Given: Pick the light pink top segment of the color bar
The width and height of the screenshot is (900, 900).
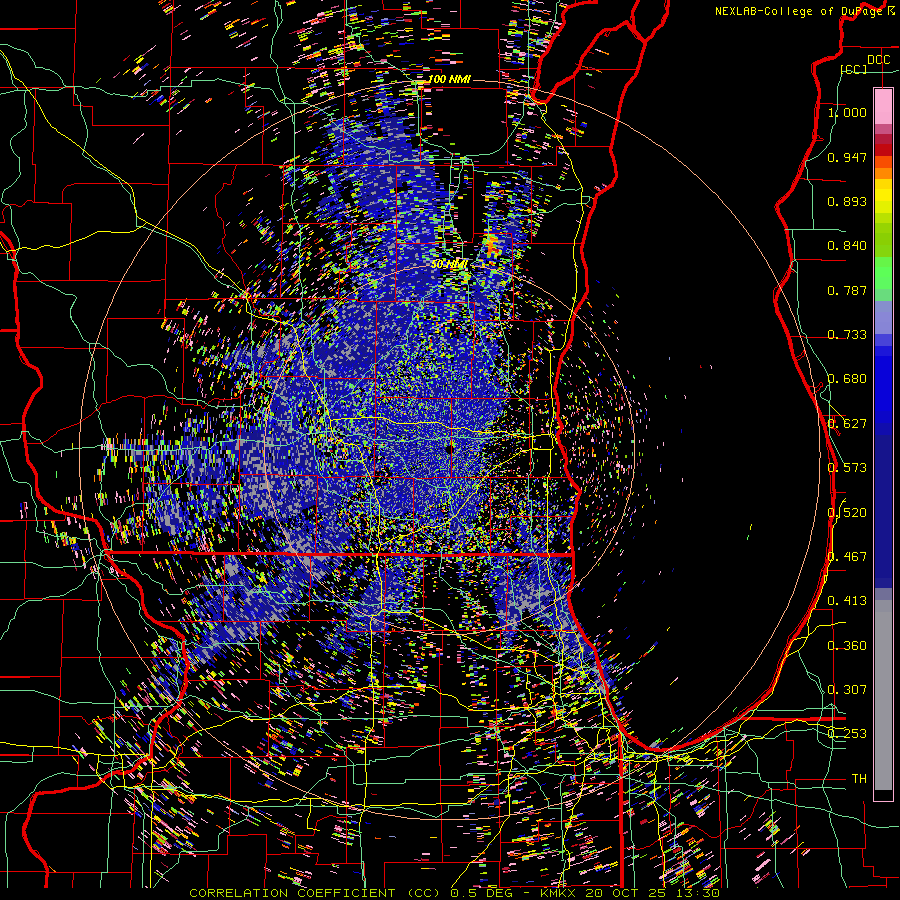Looking at the screenshot, I should coord(883,106).
